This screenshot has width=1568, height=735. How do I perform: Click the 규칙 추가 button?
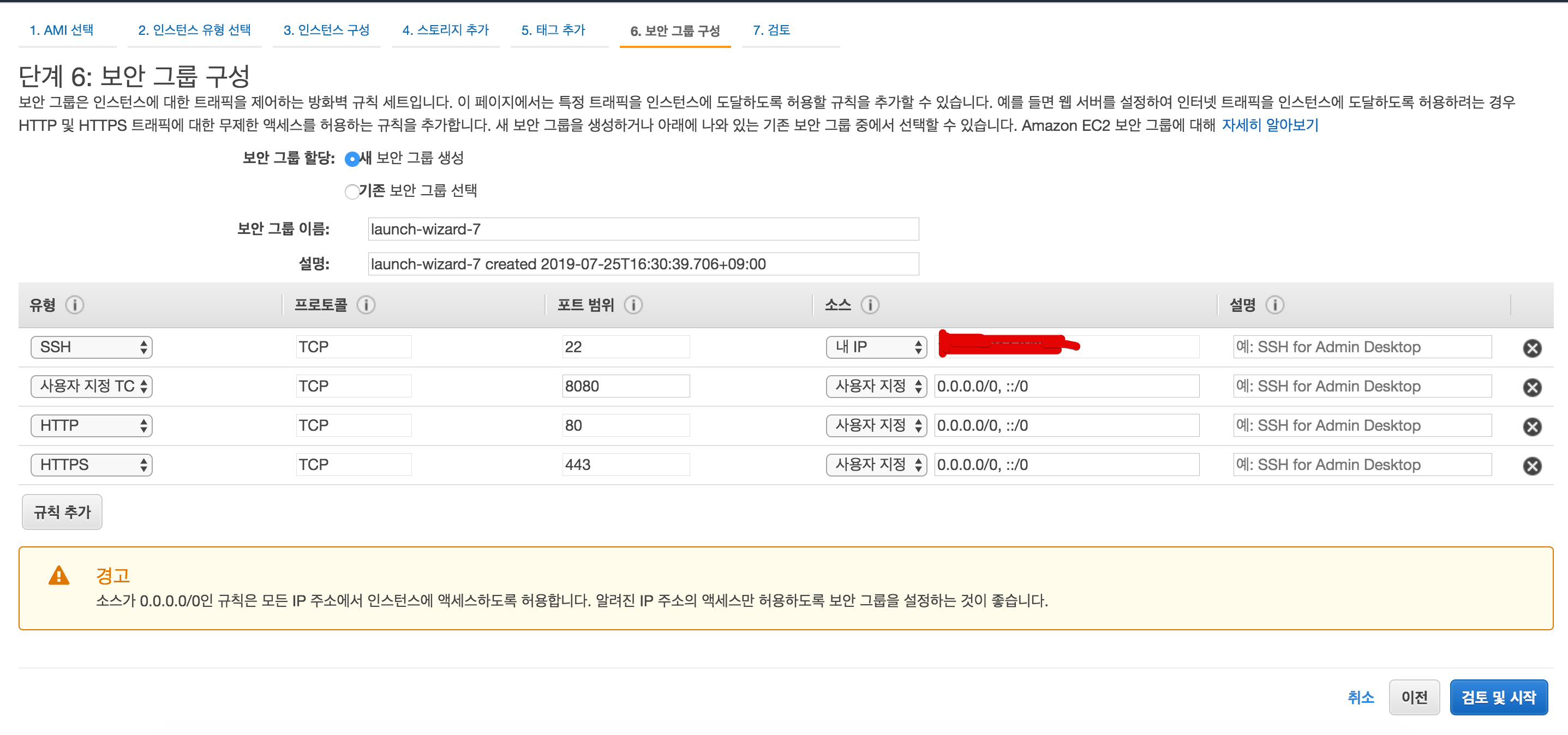click(62, 513)
